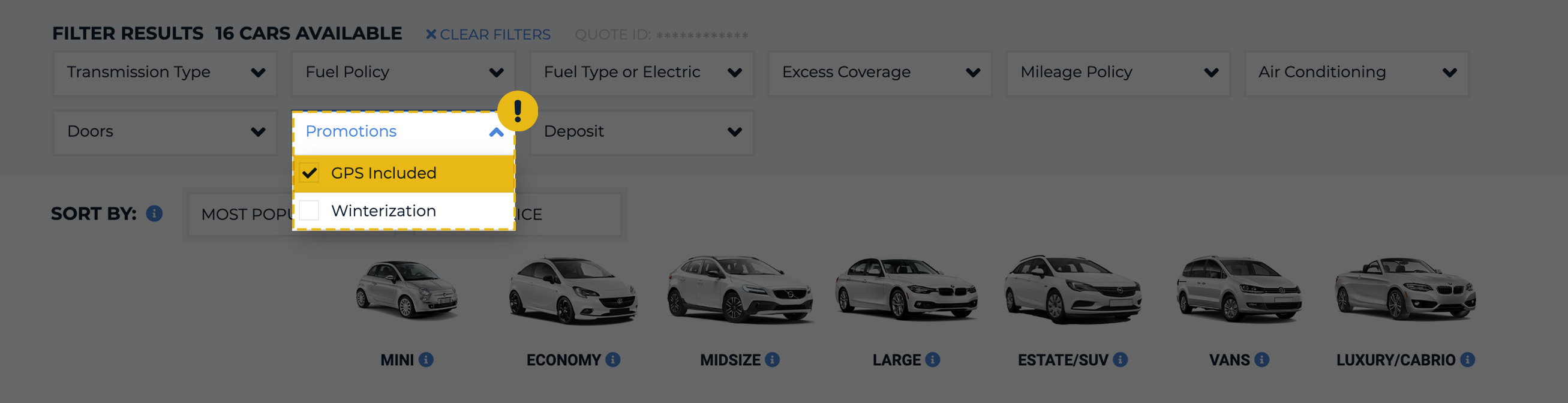1568x403 pixels.
Task: Click the info icon beside ECONOMY
Action: point(613,360)
